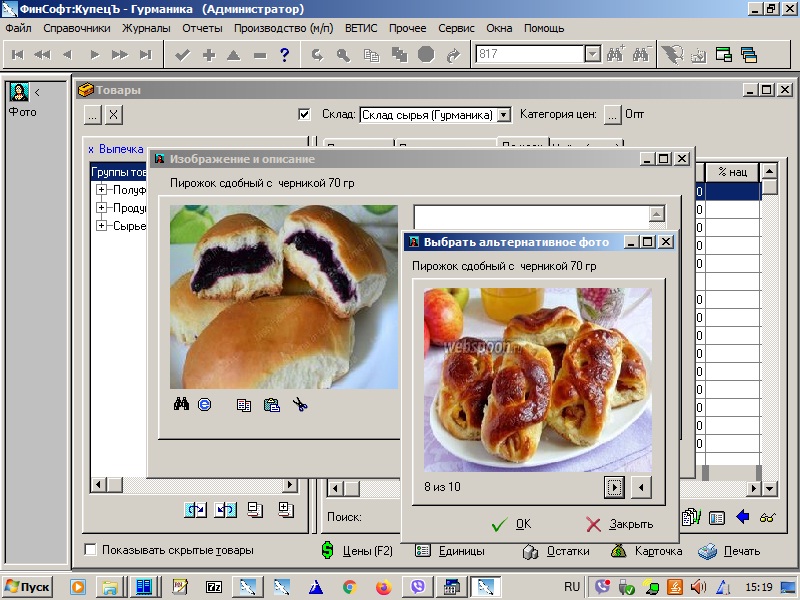Click the scissors cut icon under the photo
The height and width of the screenshot is (600, 800).
[x=299, y=405]
